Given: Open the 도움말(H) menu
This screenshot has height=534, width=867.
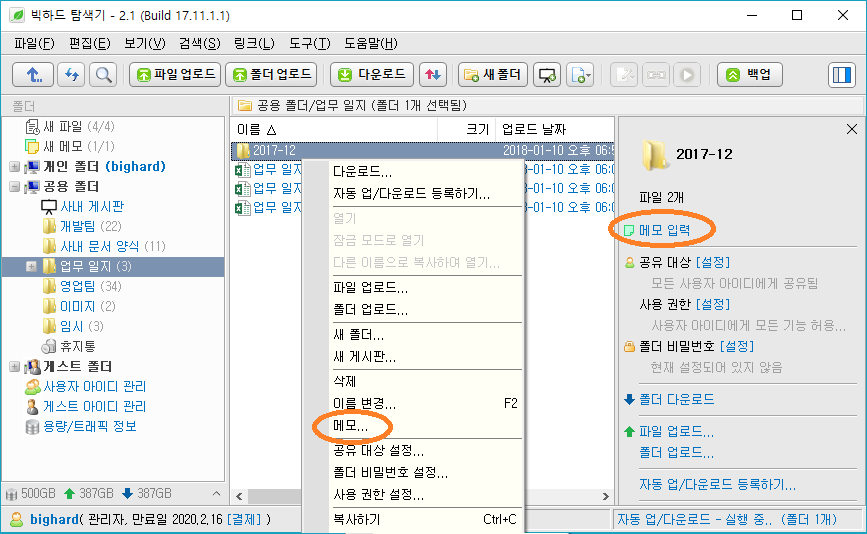Looking at the screenshot, I should (370, 44).
